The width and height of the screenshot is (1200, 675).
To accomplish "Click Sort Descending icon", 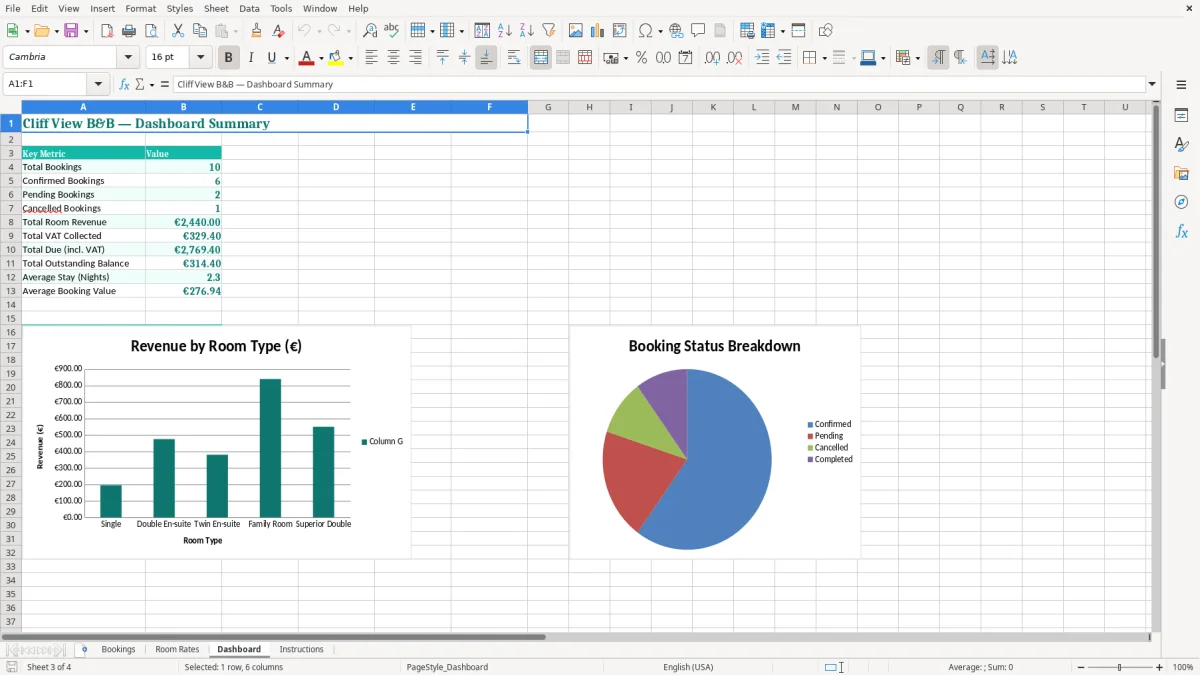I will [x=527, y=31].
